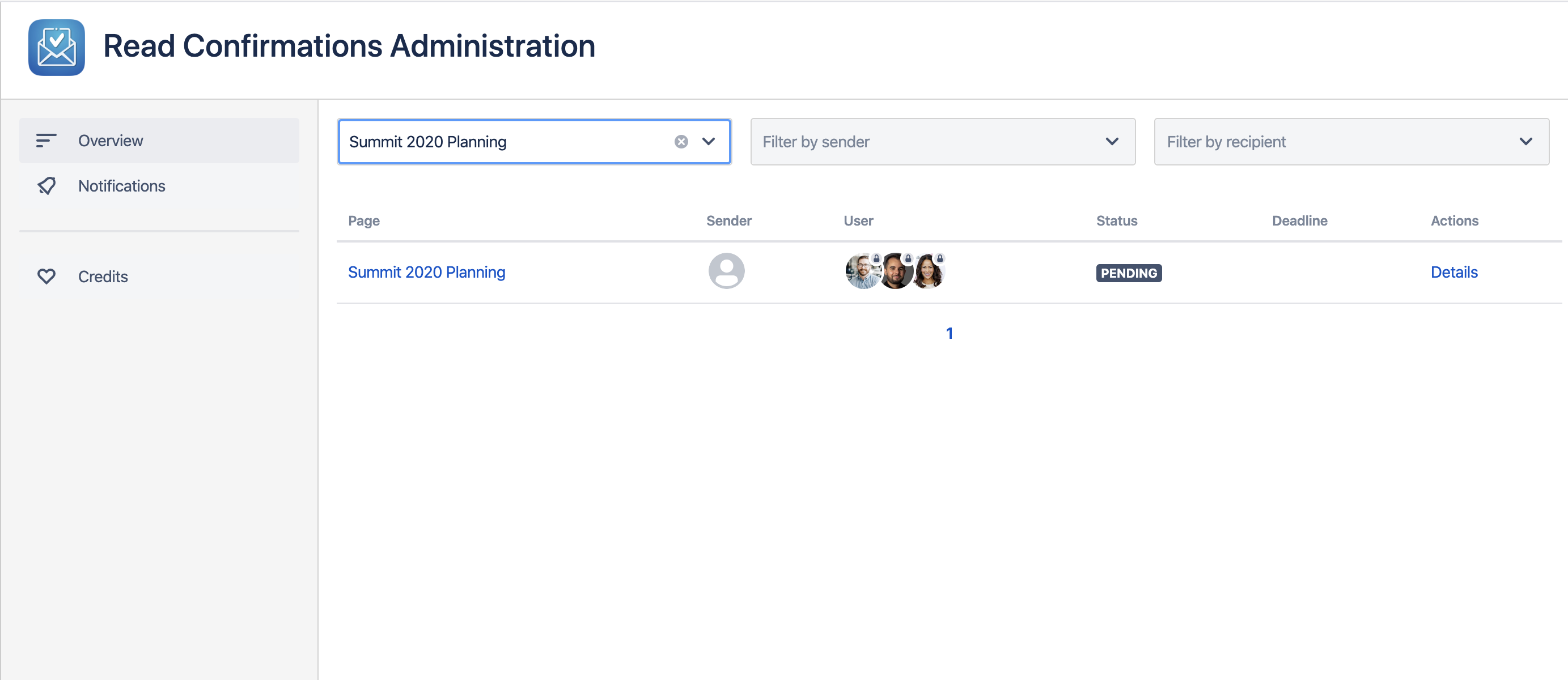Open Details for Summit 2020 Planning
The width and height of the screenshot is (1568, 680).
coord(1453,272)
